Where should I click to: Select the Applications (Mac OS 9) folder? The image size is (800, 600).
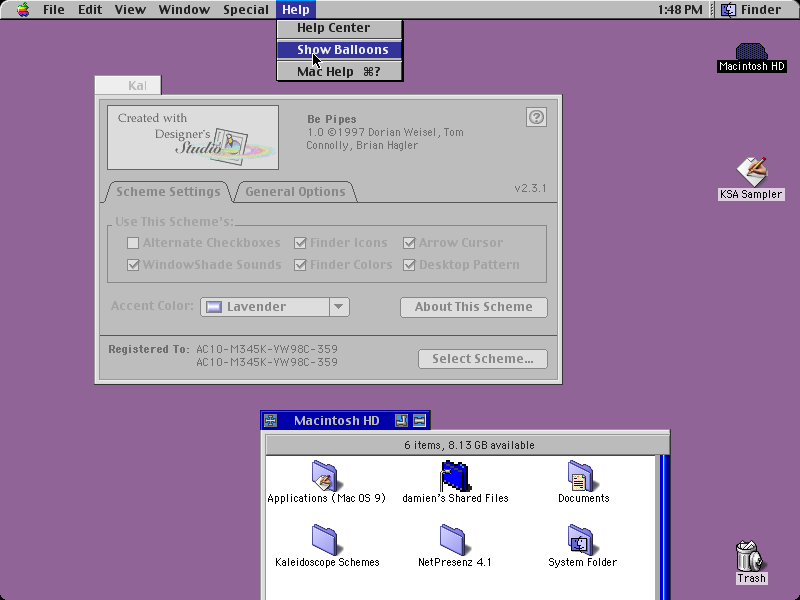[x=326, y=482]
